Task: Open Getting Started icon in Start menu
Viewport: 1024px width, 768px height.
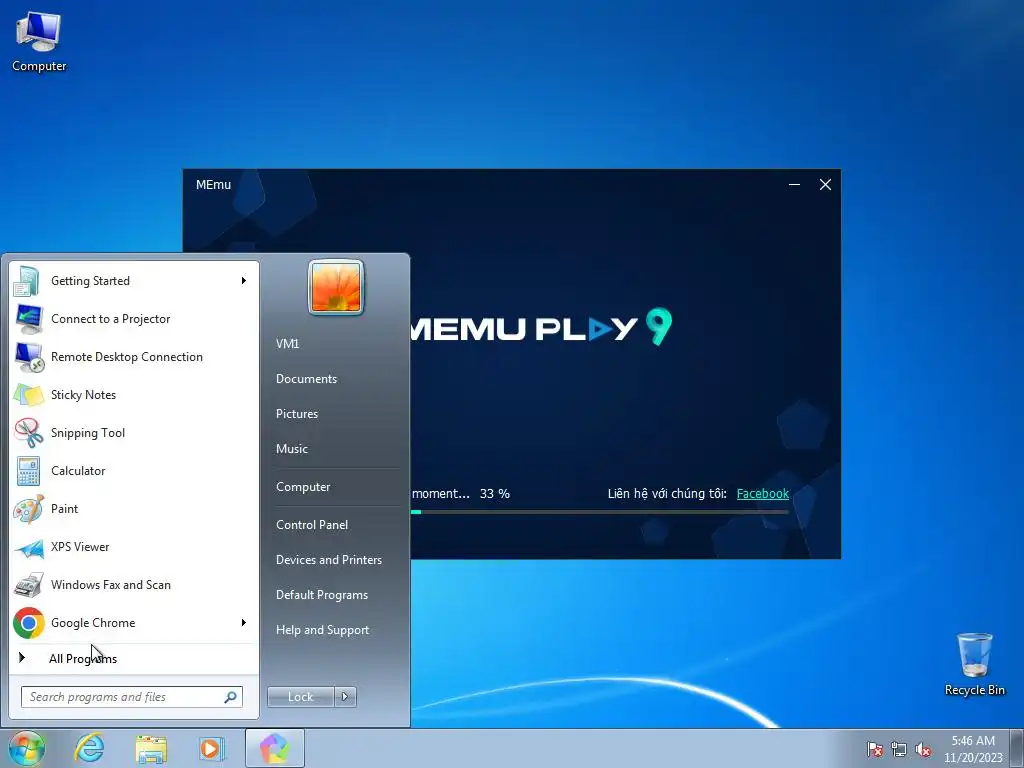Action: 27,281
